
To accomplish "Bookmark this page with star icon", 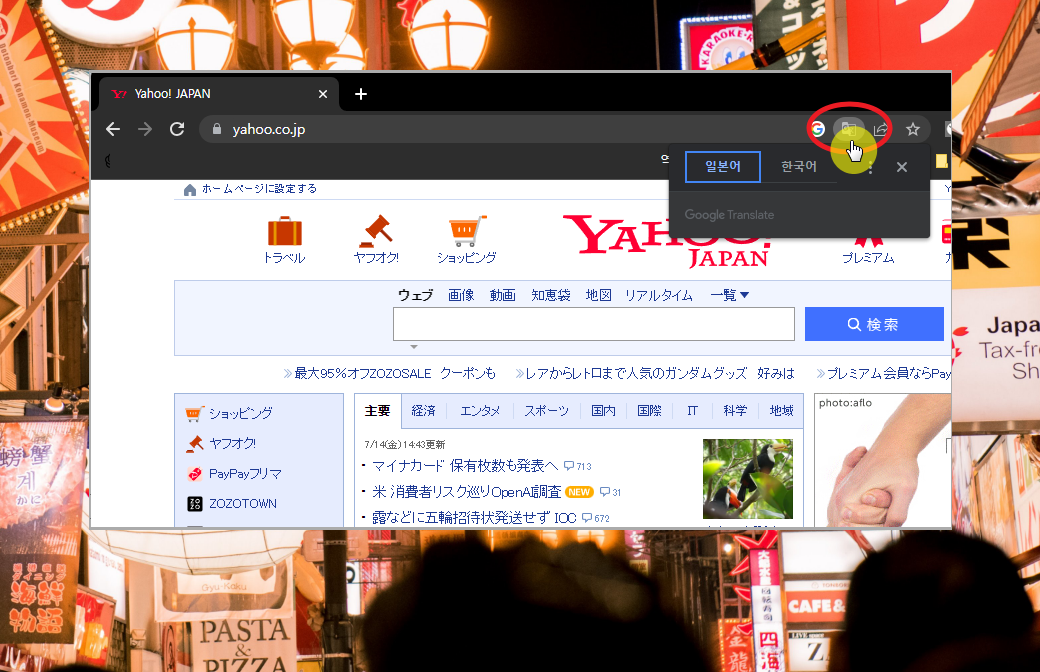I will 913,129.
